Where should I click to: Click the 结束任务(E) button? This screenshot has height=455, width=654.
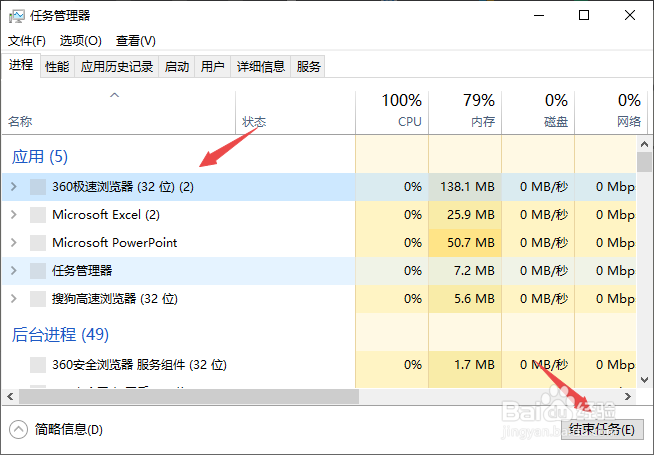tap(602, 430)
